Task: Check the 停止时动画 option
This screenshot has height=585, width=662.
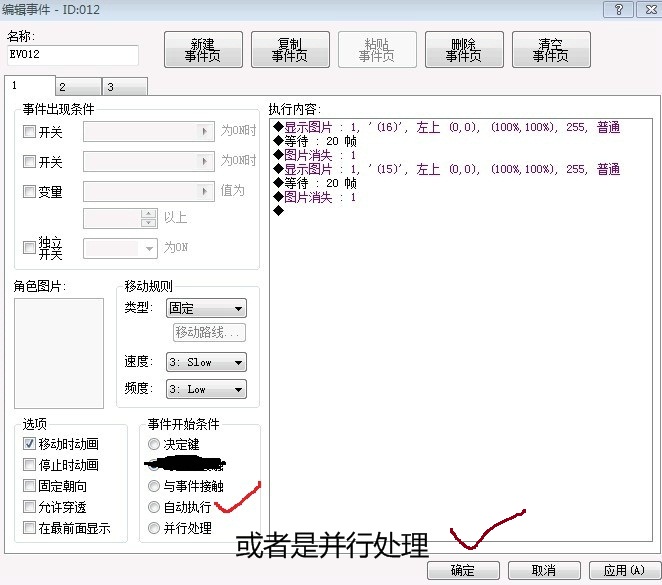Action: coord(29,465)
